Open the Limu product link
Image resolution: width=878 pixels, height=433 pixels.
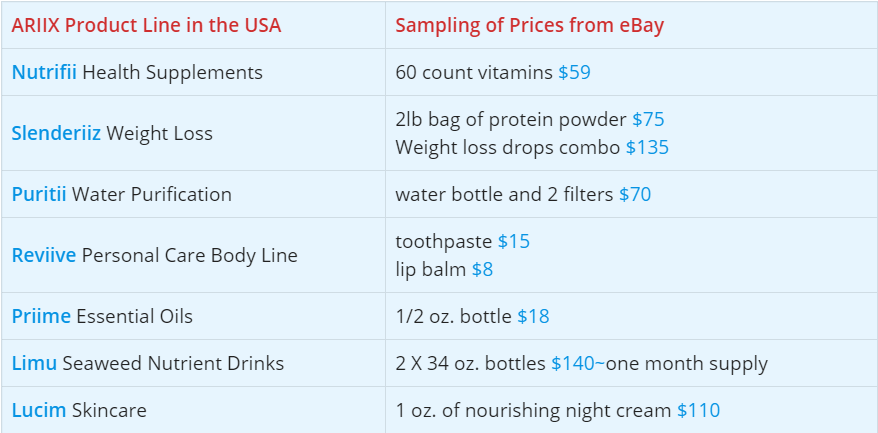click(x=34, y=364)
